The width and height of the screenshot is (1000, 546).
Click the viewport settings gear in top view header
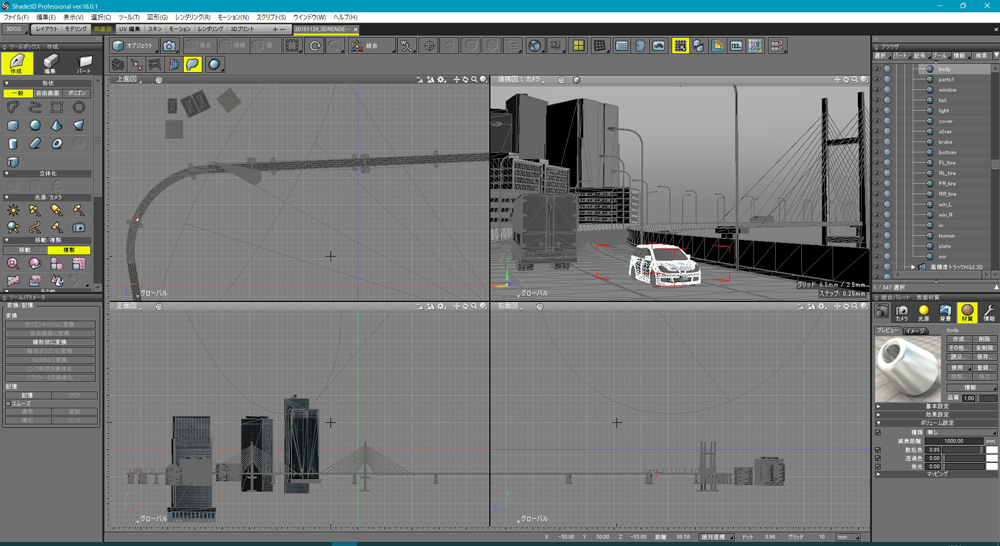(x=441, y=80)
